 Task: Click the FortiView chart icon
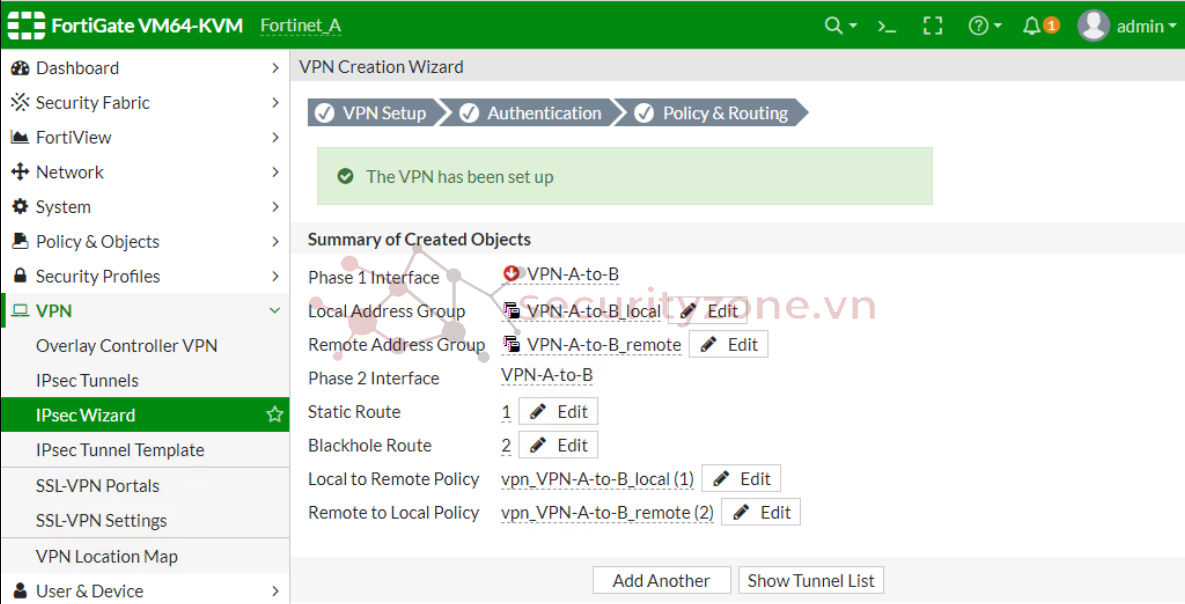click(x=20, y=138)
